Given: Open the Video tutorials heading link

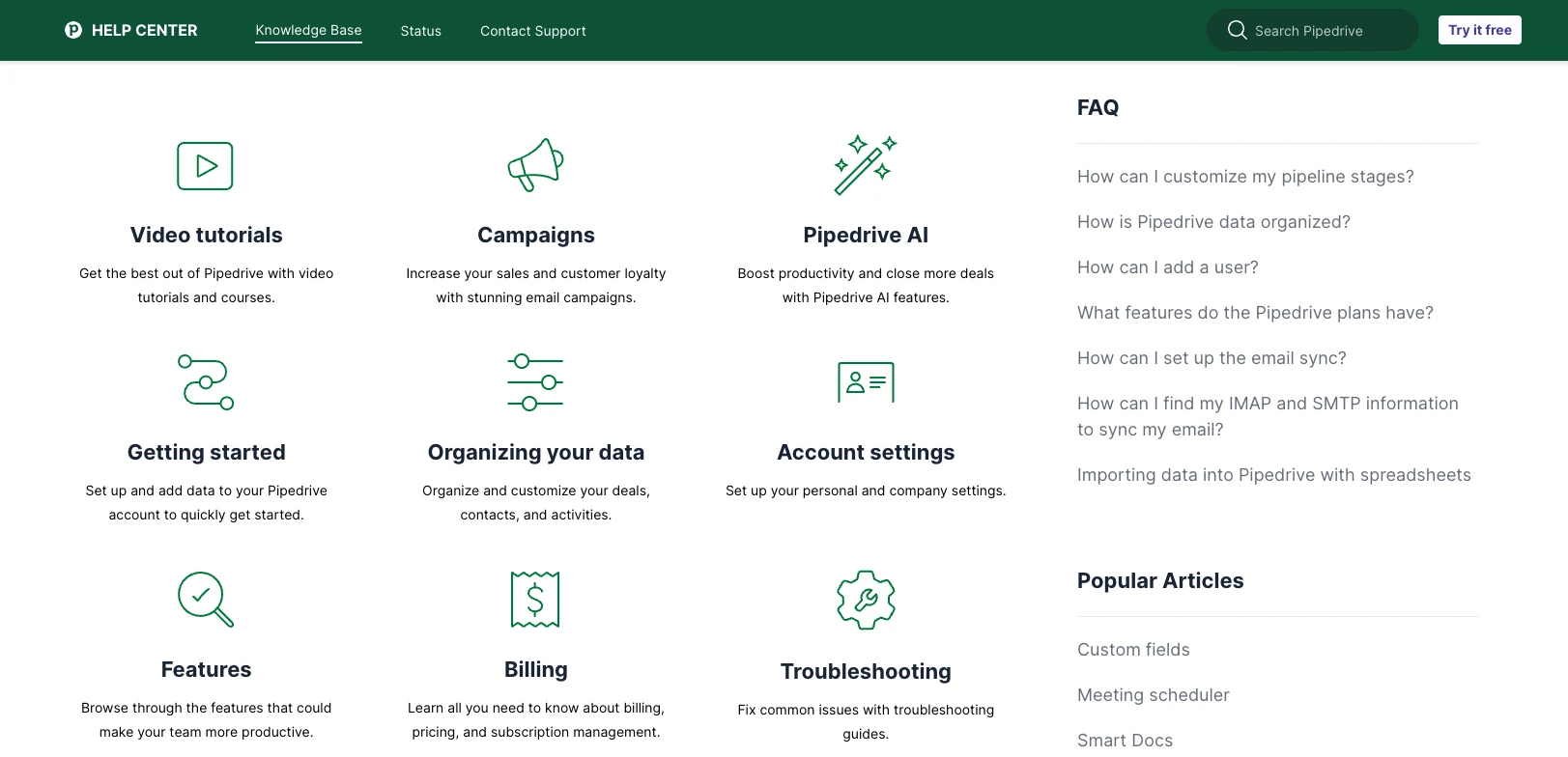Looking at the screenshot, I should click(x=207, y=235).
